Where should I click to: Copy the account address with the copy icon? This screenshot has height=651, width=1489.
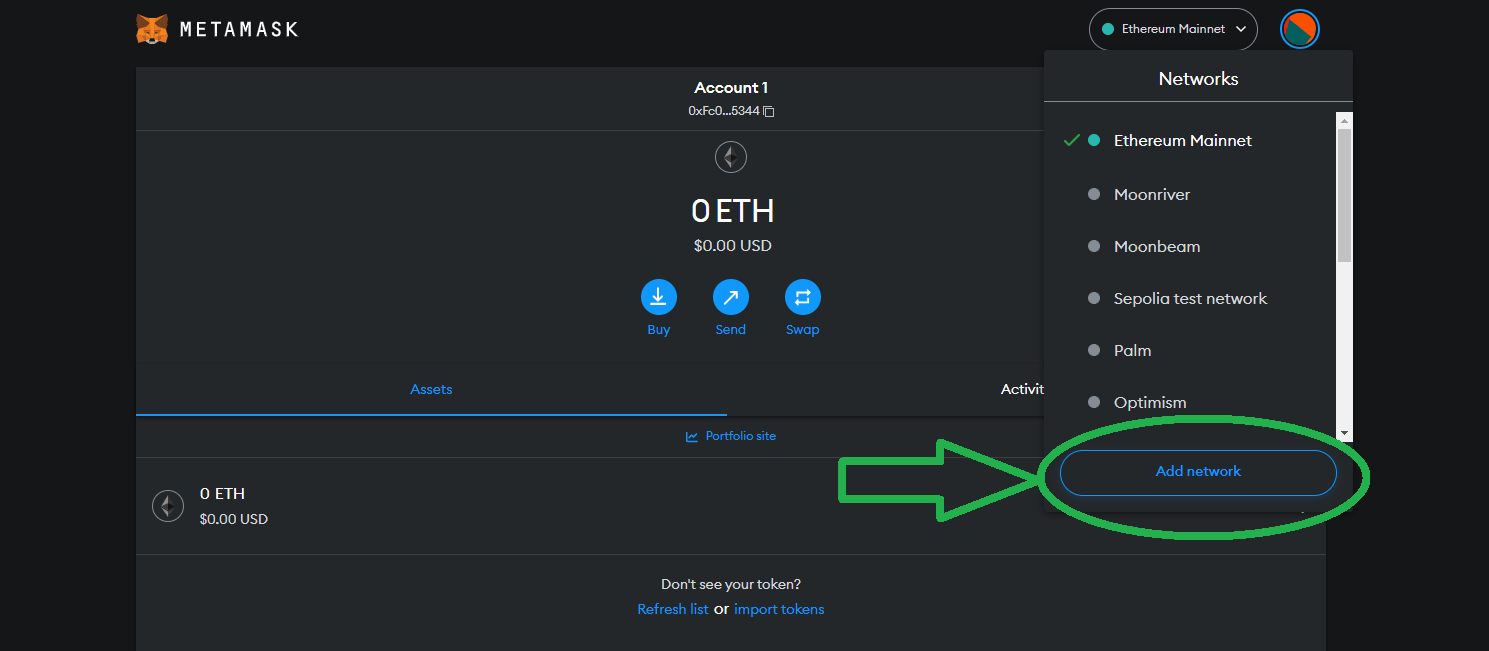(768, 111)
